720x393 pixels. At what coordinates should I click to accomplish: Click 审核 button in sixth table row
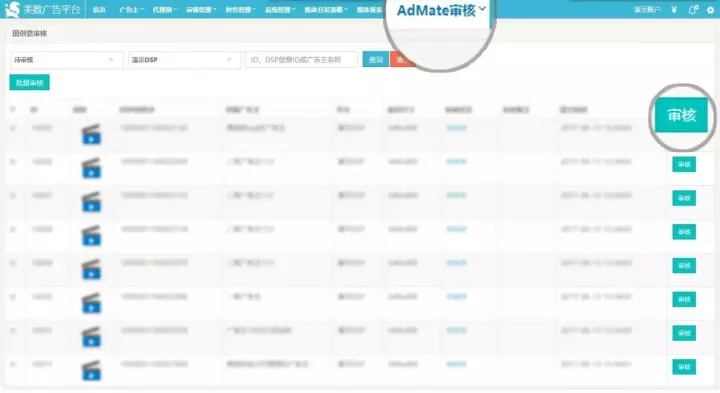[684, 299]
